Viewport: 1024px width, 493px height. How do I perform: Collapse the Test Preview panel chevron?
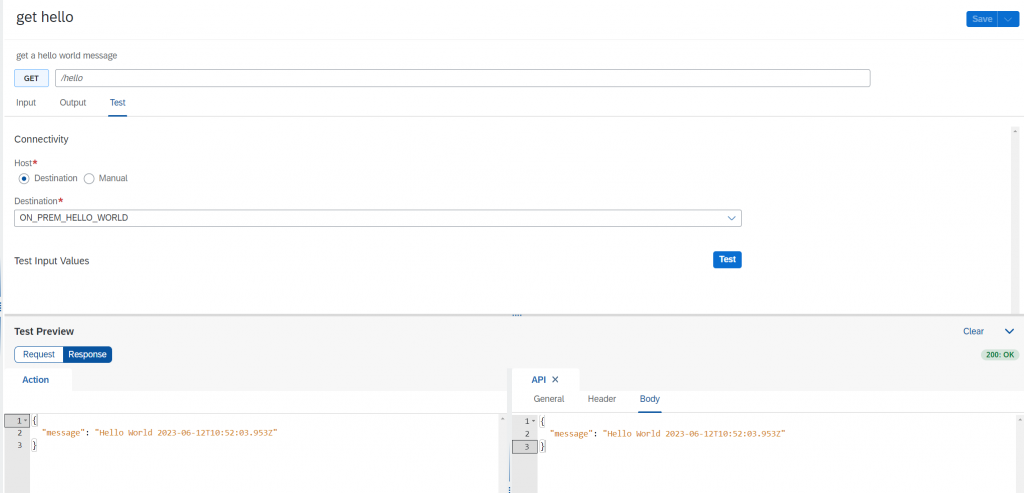click(1010, 332)
